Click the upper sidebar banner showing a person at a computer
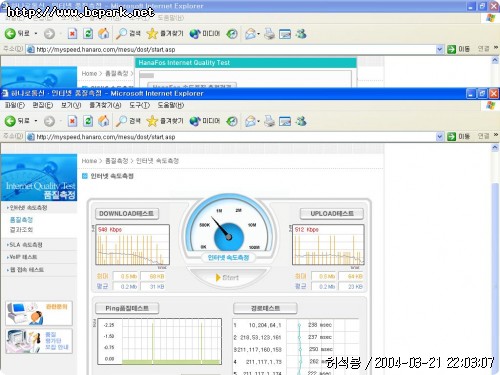Image resolution: width=500 pixels, height=375 pixels. 39,313
